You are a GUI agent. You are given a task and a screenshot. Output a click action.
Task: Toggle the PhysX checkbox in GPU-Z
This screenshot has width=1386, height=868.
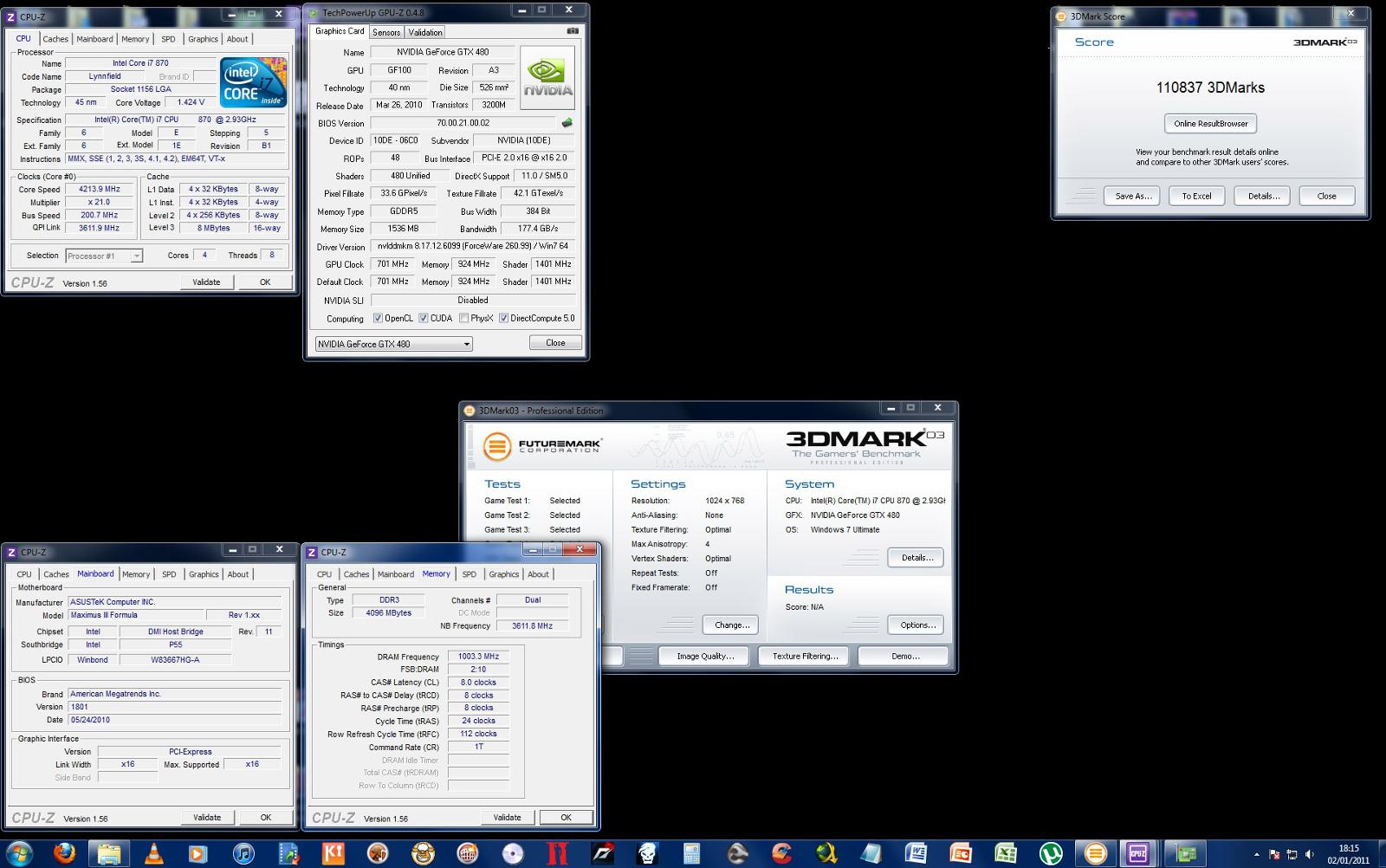coord(464,318)
